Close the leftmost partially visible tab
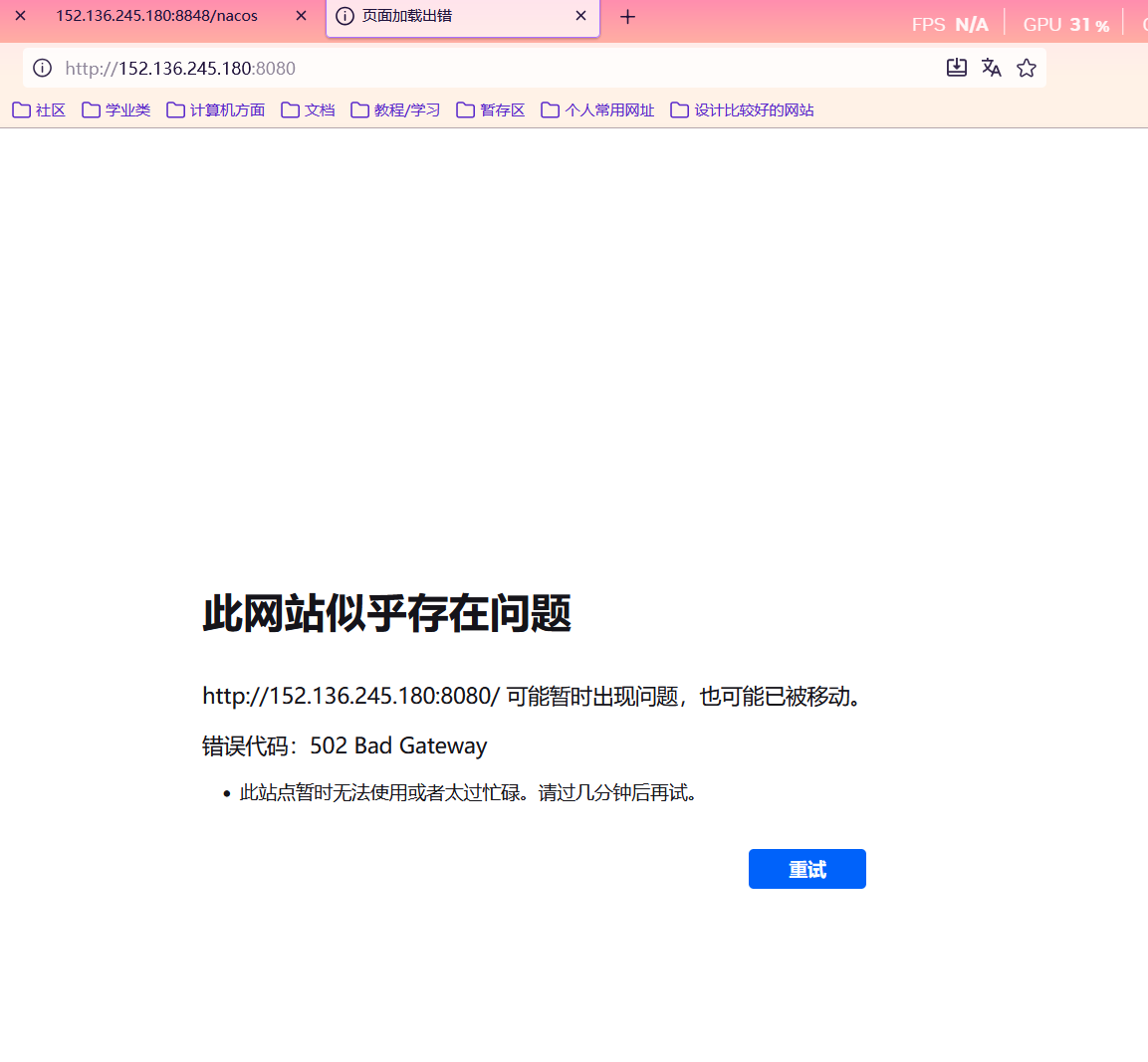 20,16
